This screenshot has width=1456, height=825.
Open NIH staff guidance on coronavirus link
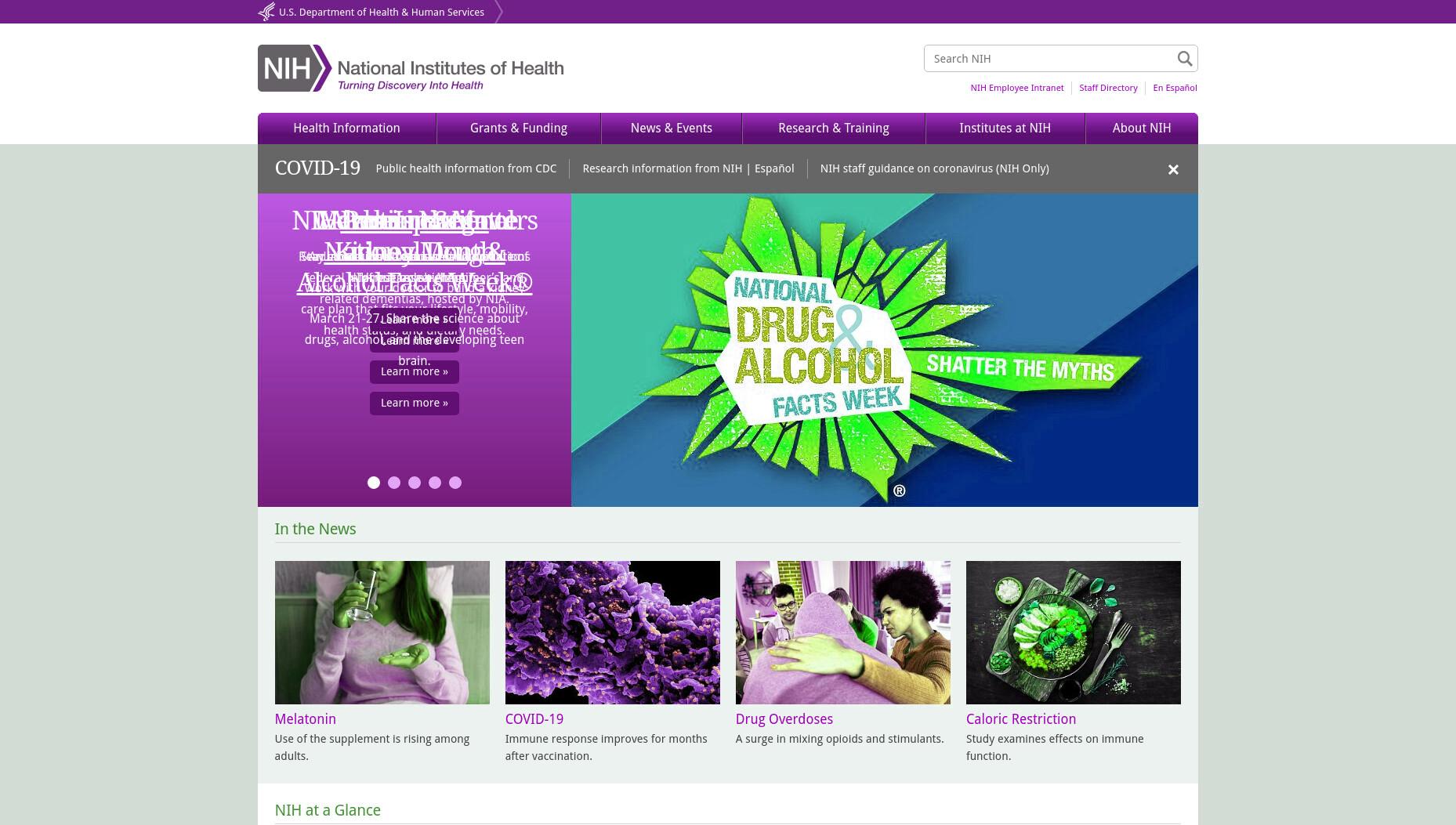coord(934,168)
